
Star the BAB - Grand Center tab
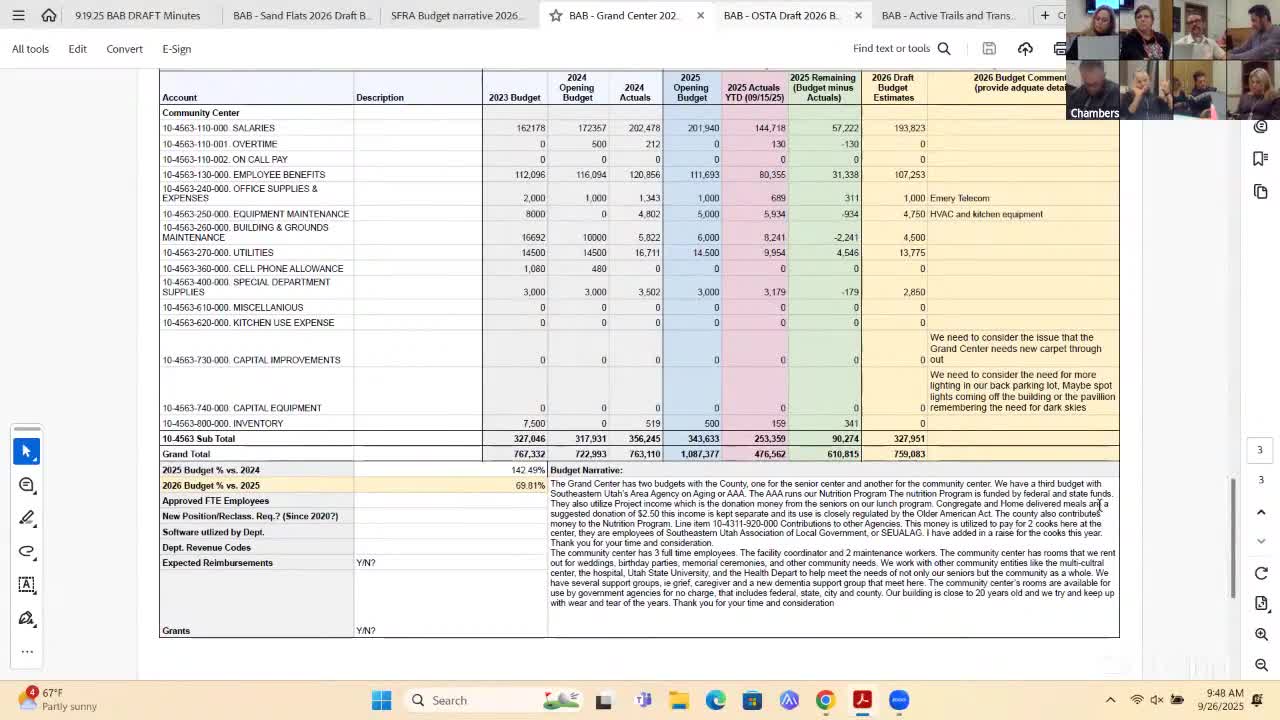tap(556, 16)
